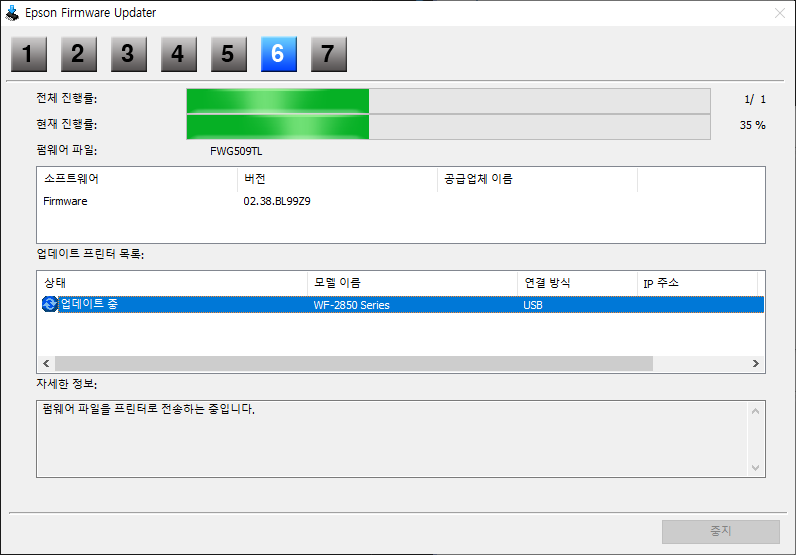796x555 pixels.
Task: Click the step 5 number icon
Action: tap(229, 54)
